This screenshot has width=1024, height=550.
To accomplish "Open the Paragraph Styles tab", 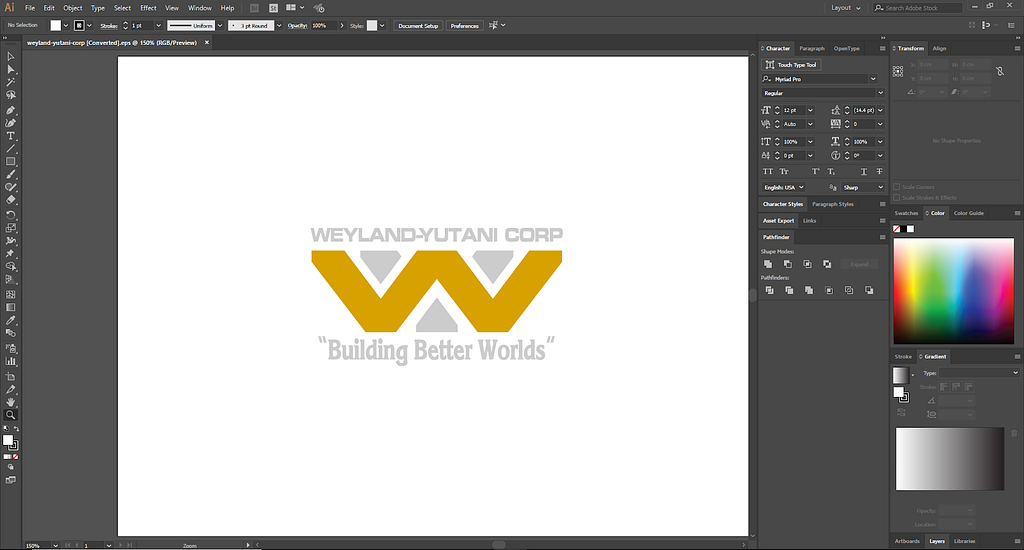I will tap(833, 204).
